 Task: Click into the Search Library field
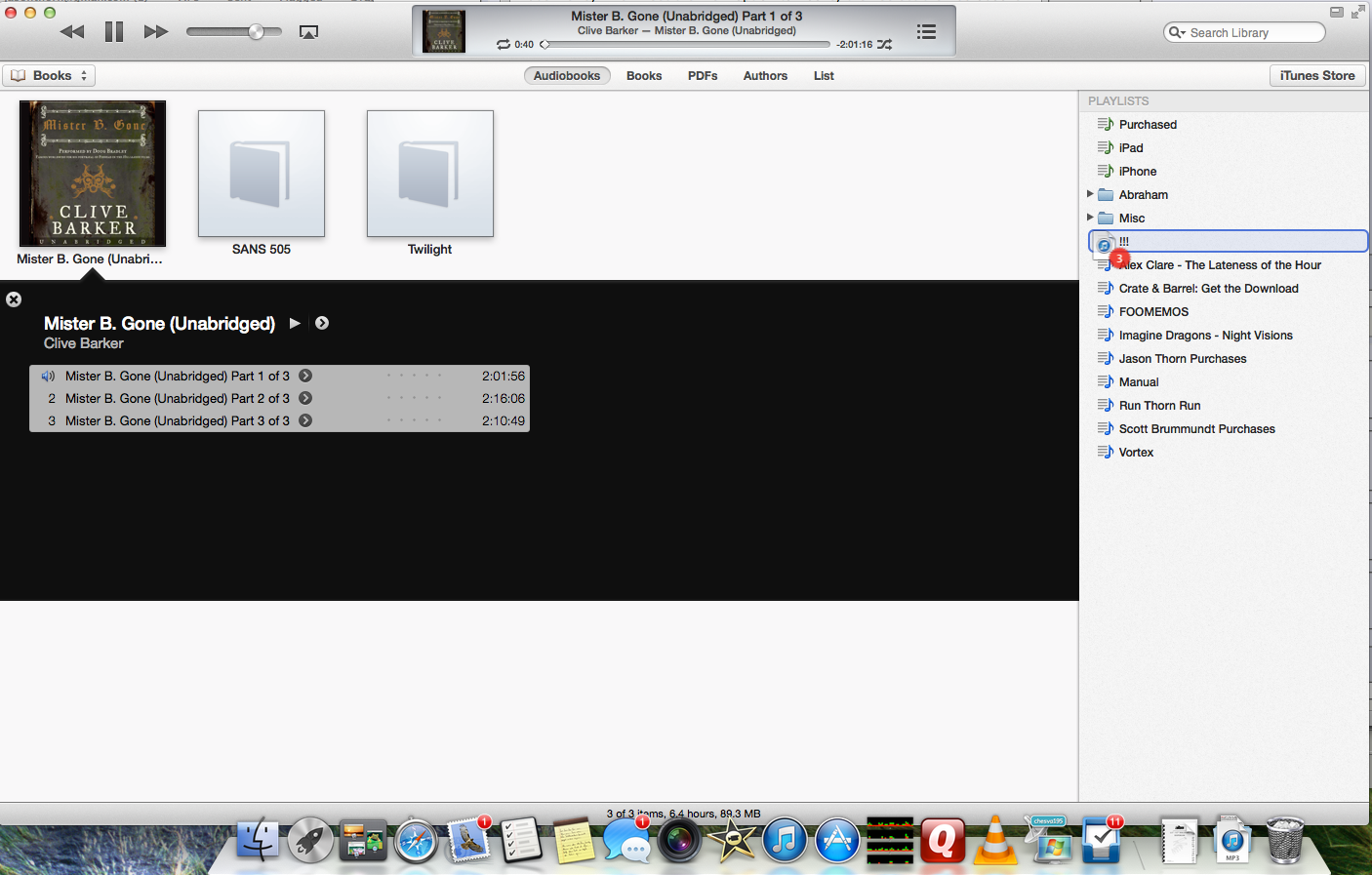tap(1244, 32)
